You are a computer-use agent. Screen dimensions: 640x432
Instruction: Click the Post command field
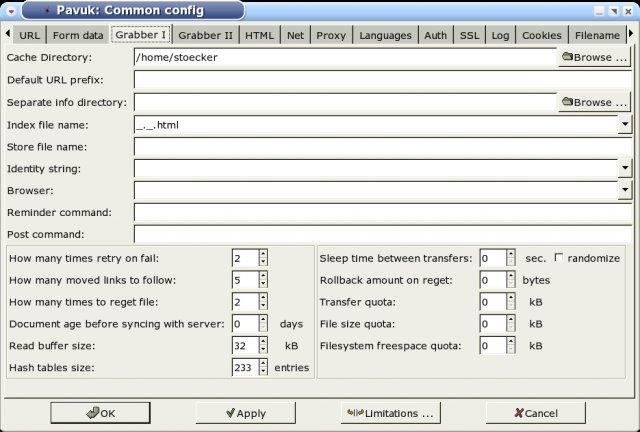[x=383, y=234]
